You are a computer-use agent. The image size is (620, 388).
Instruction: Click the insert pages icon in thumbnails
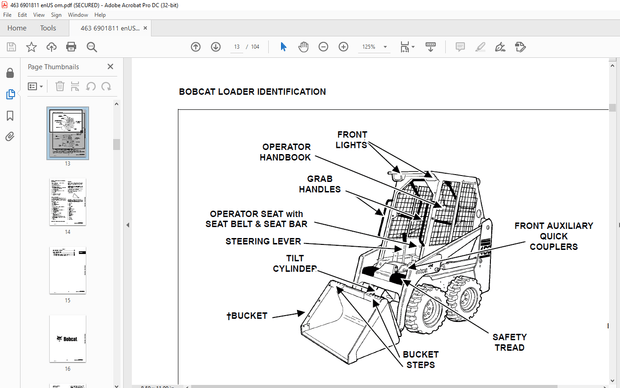tap(75, 86)
